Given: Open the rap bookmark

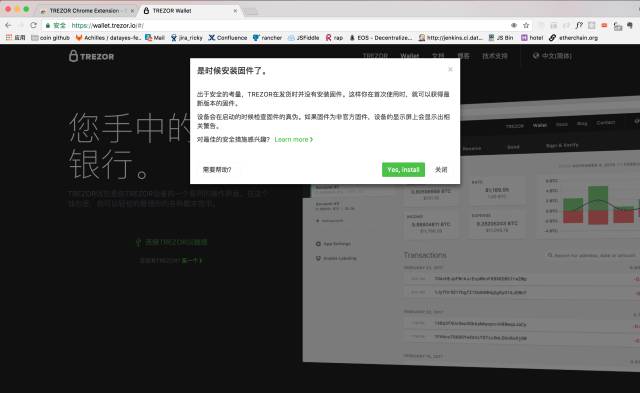Looking at the screenshot, I should (334, 38).
